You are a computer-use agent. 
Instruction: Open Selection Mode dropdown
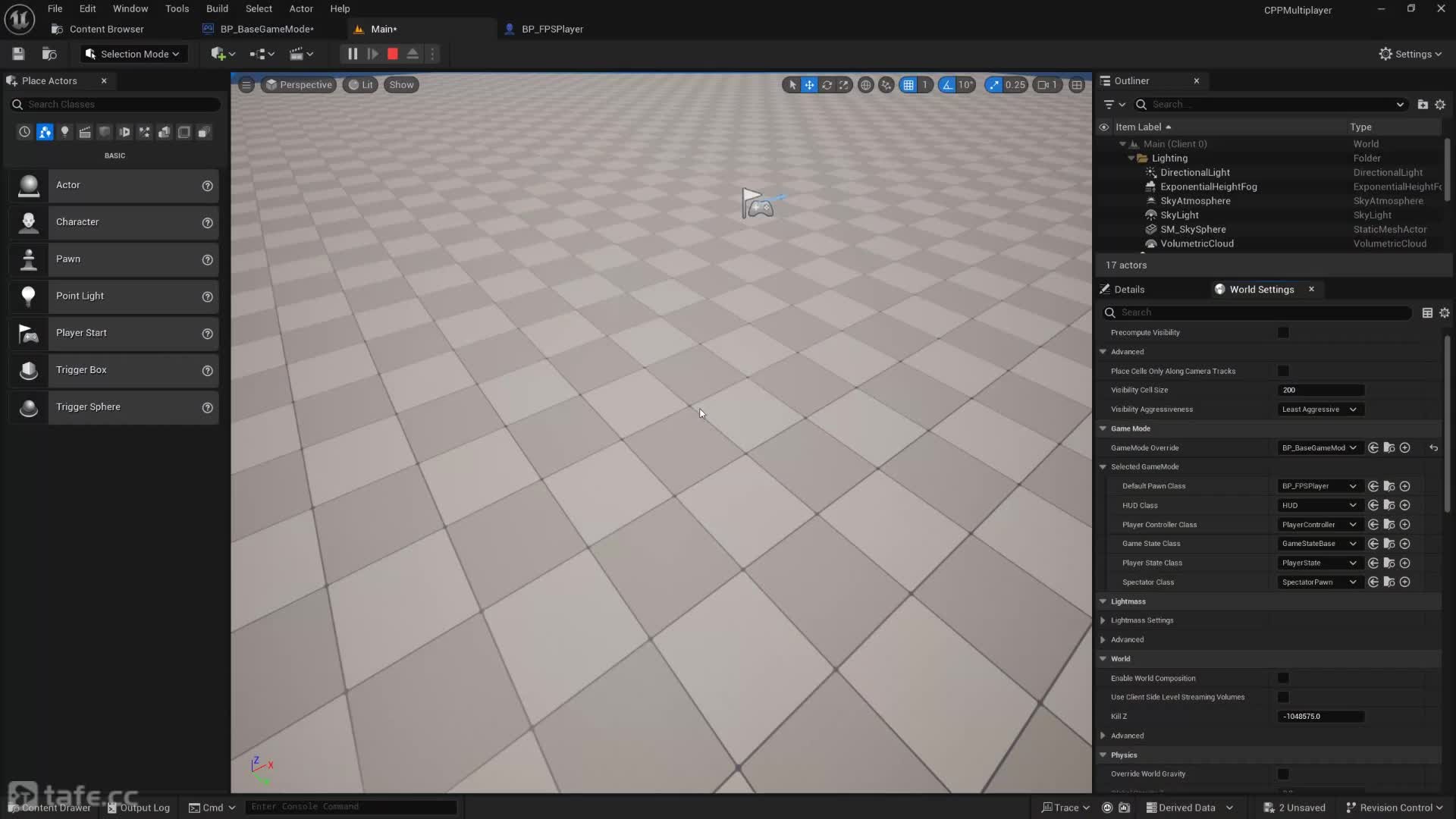133,54
